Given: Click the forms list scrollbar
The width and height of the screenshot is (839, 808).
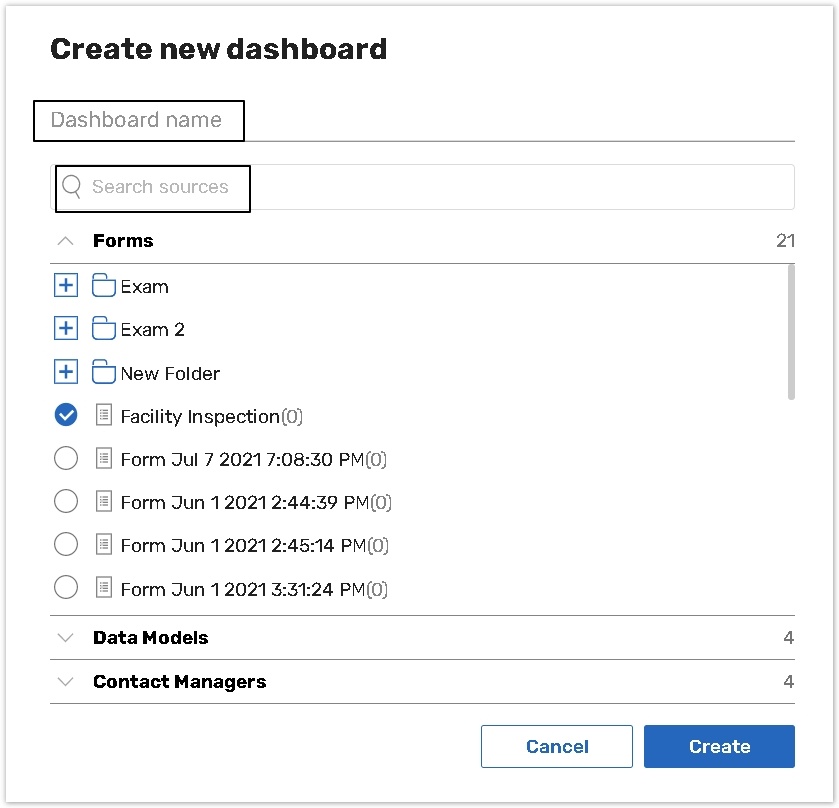Looking at the screenshot, I should point(791,332).
